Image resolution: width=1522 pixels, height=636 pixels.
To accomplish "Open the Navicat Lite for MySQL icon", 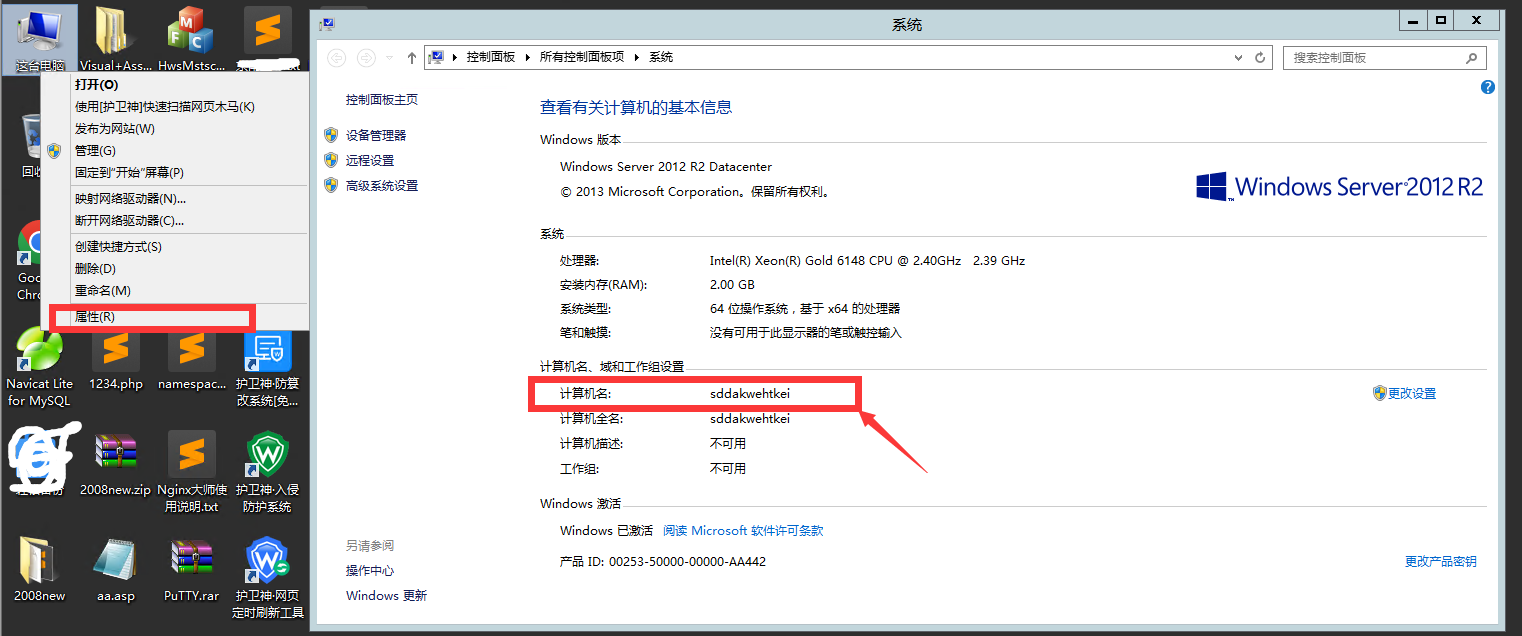I will click(x=40, y=354).
